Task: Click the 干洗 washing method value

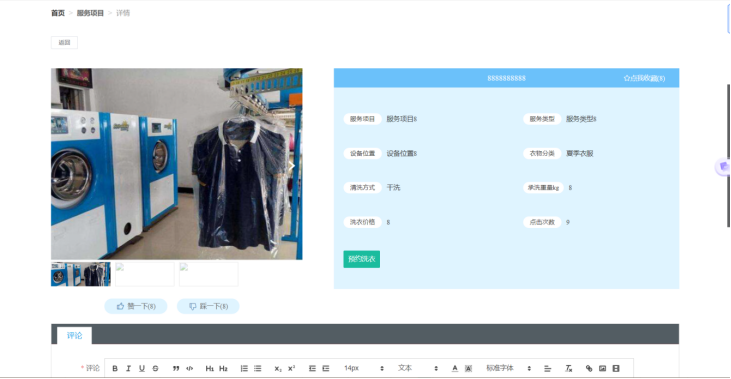Action: click(393, 187)
